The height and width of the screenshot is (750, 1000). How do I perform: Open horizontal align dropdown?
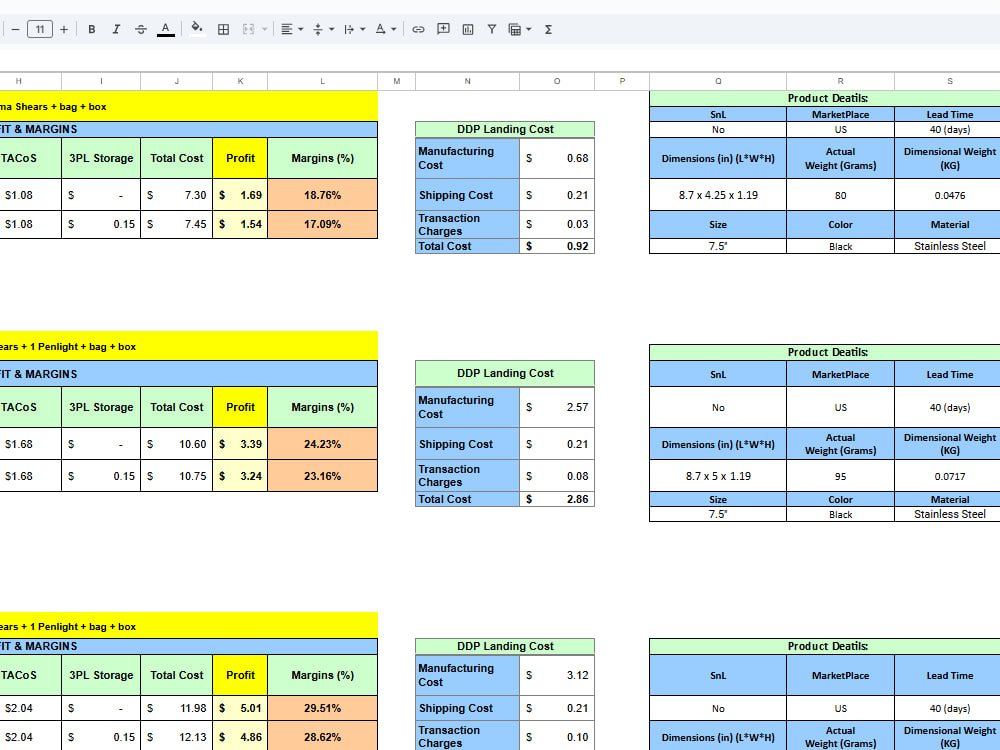click(x=292, y=29)
